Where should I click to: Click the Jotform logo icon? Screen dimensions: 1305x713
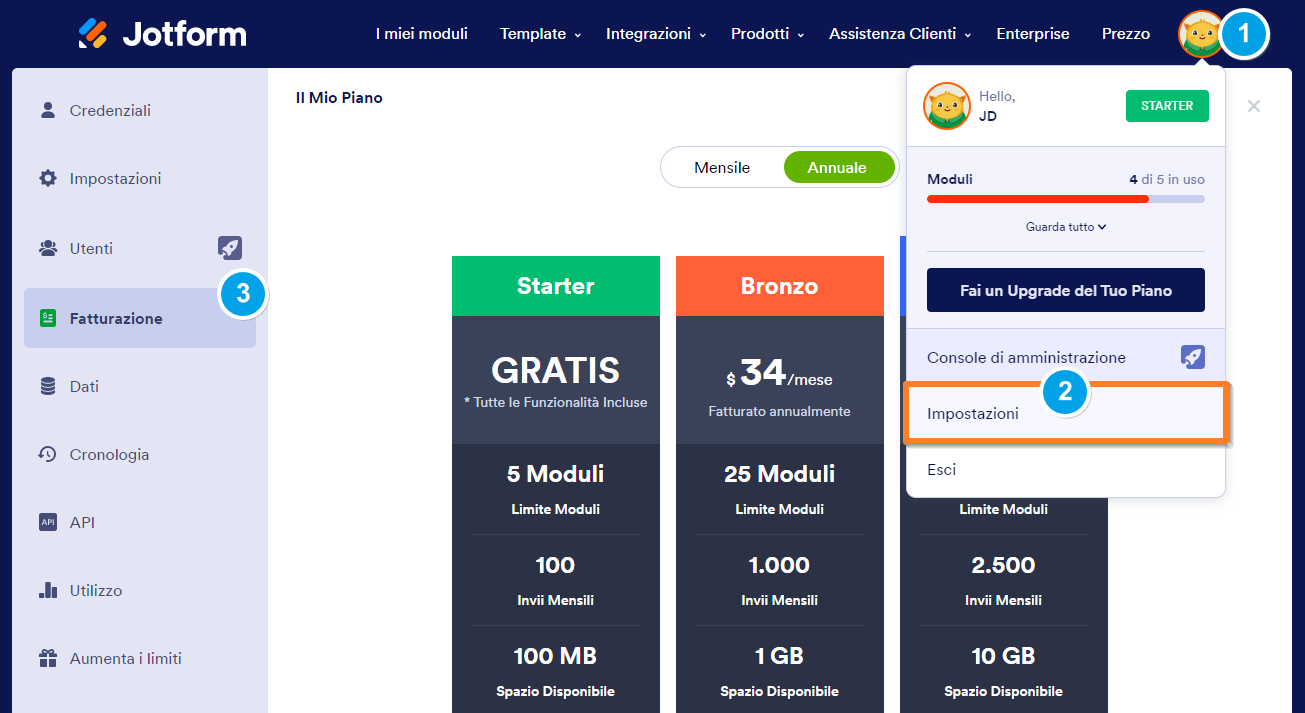click(93, 34)
